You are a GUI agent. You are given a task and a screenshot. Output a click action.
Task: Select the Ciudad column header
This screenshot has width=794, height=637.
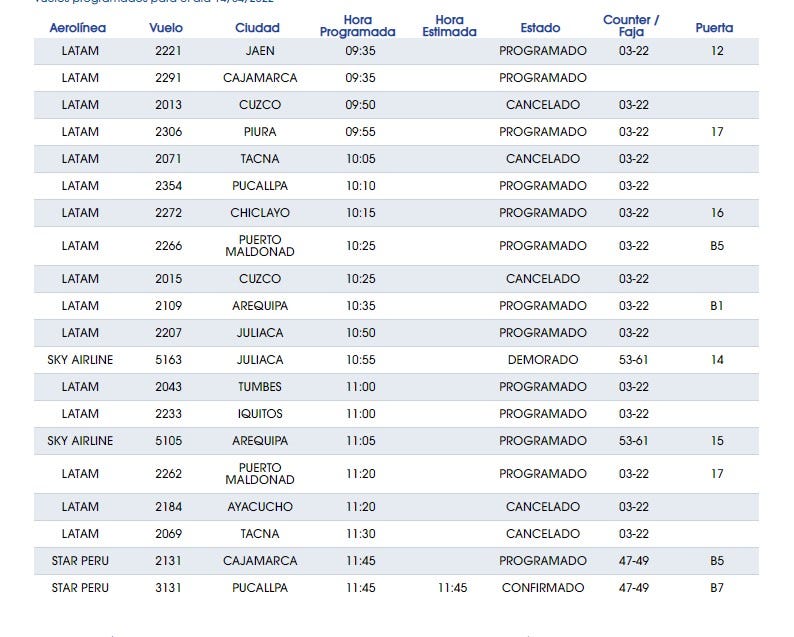(257, 28)
